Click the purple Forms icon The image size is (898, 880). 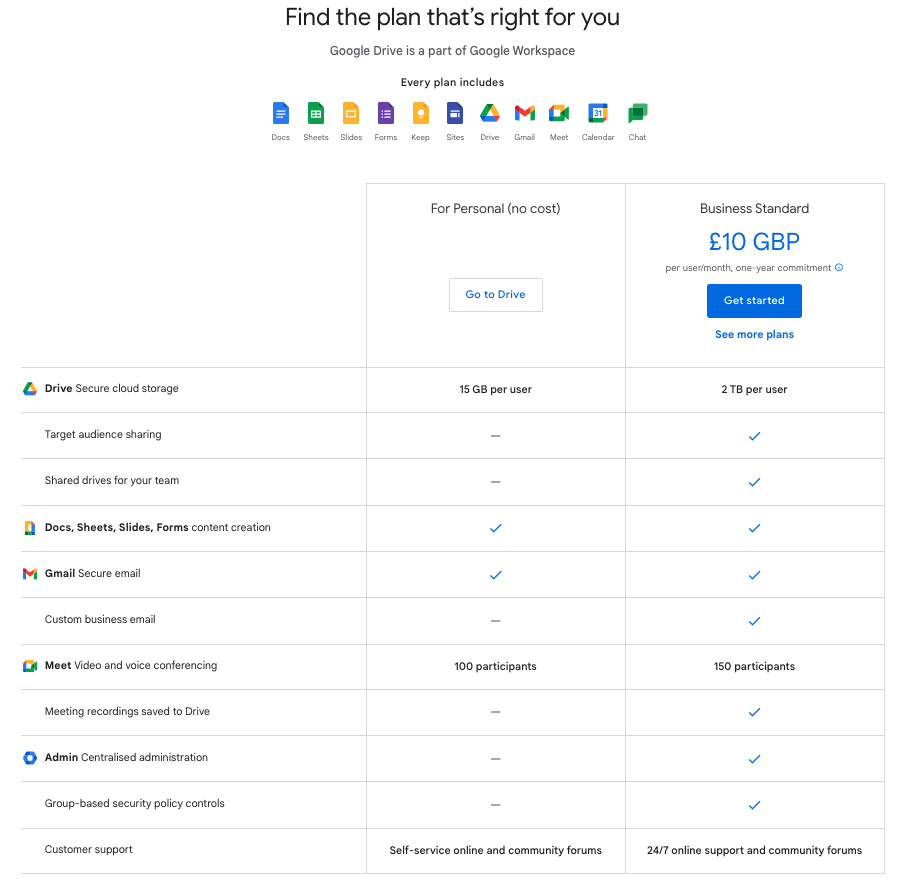[386, 113]
